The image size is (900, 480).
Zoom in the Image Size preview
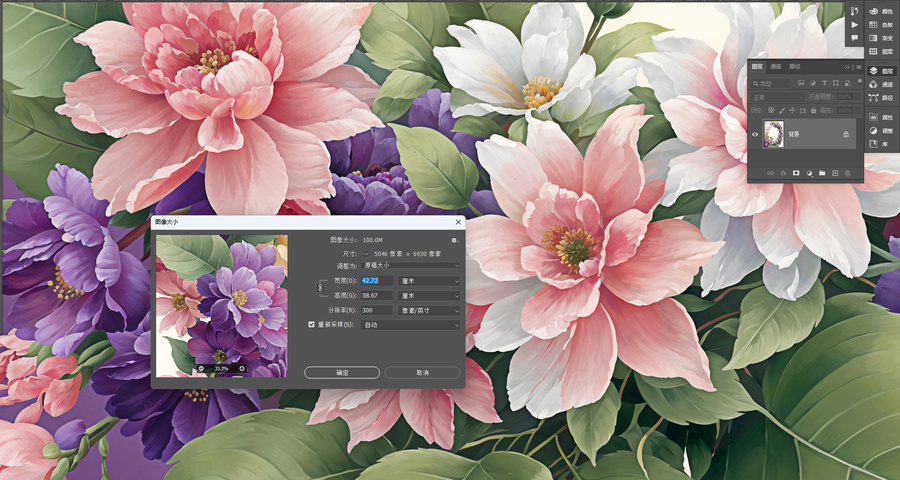tap(242, 369)
